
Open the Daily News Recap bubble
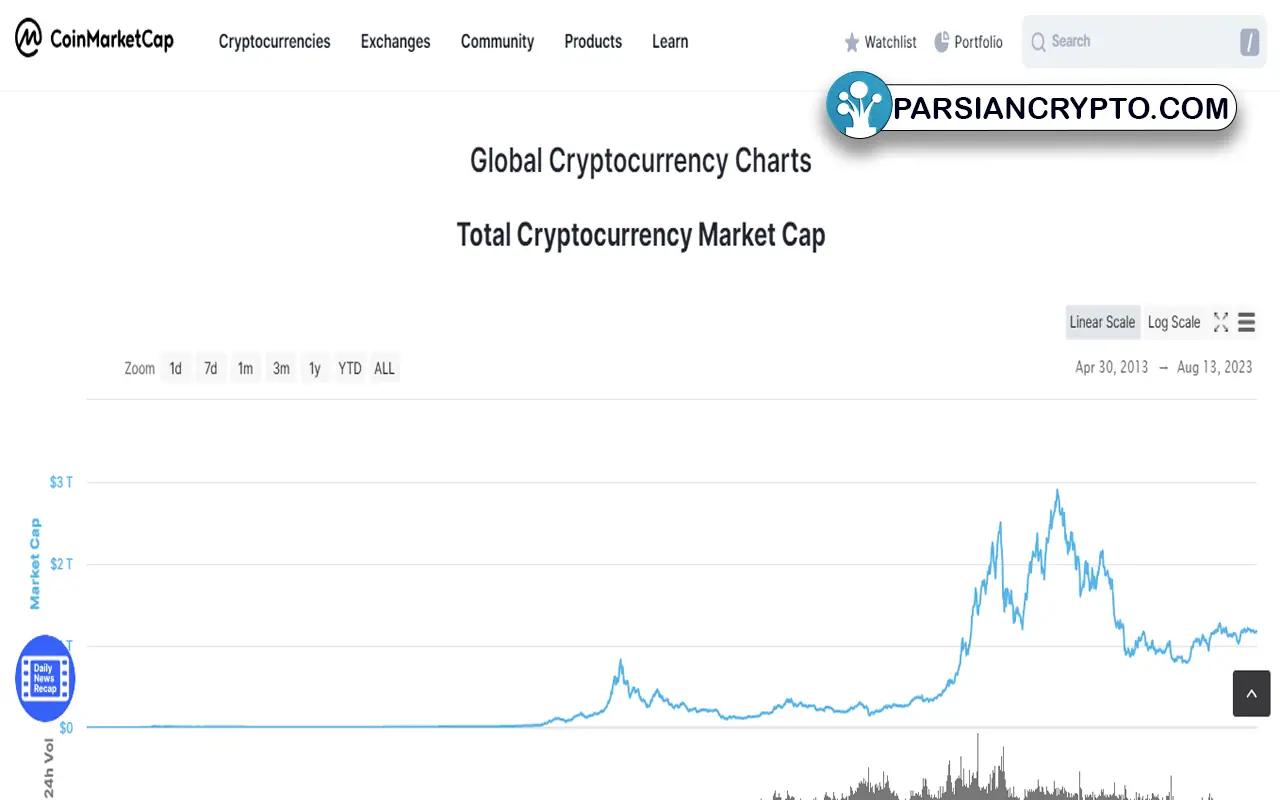45,678
